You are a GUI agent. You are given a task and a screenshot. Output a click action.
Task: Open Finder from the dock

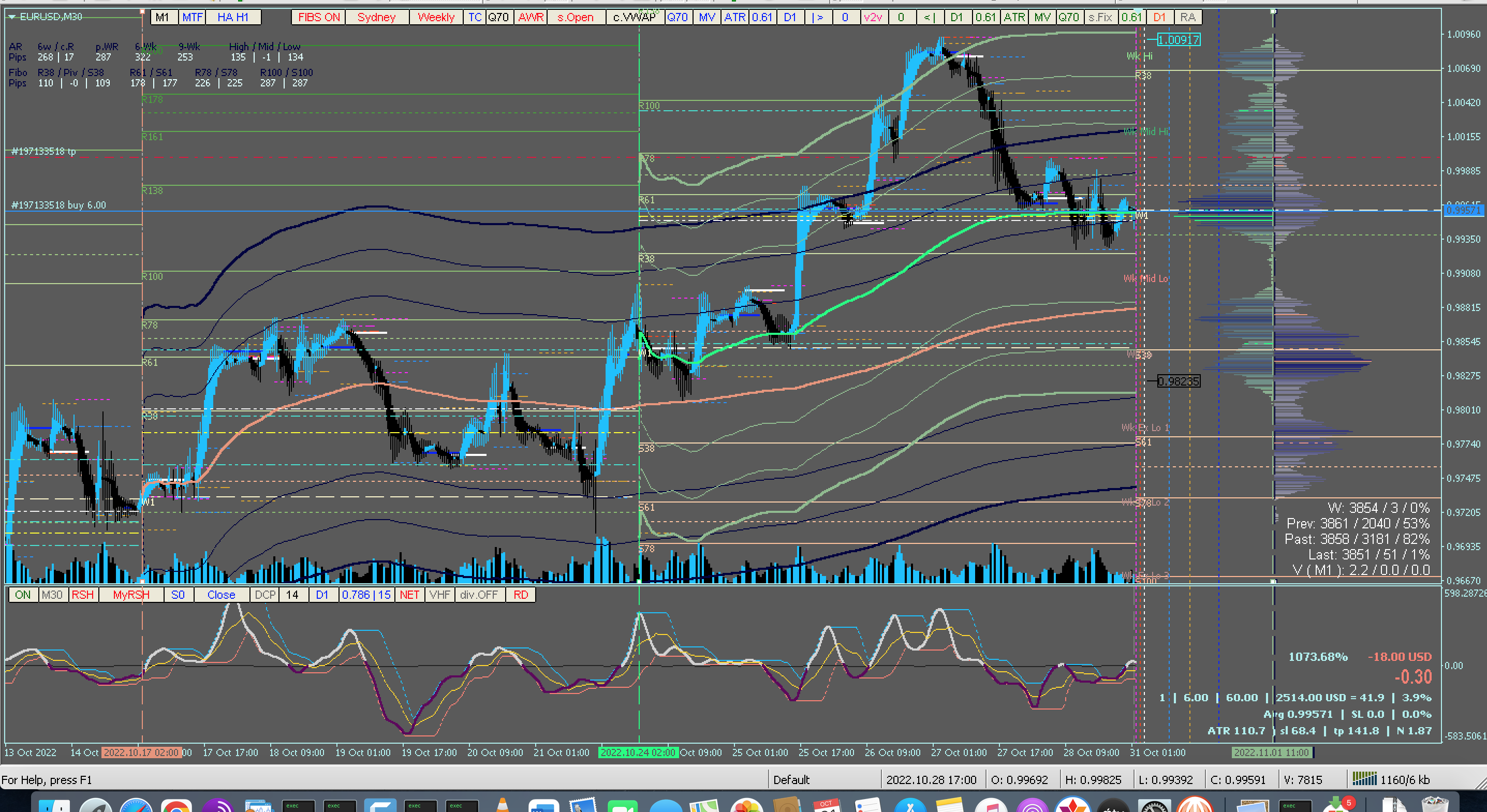55,807
